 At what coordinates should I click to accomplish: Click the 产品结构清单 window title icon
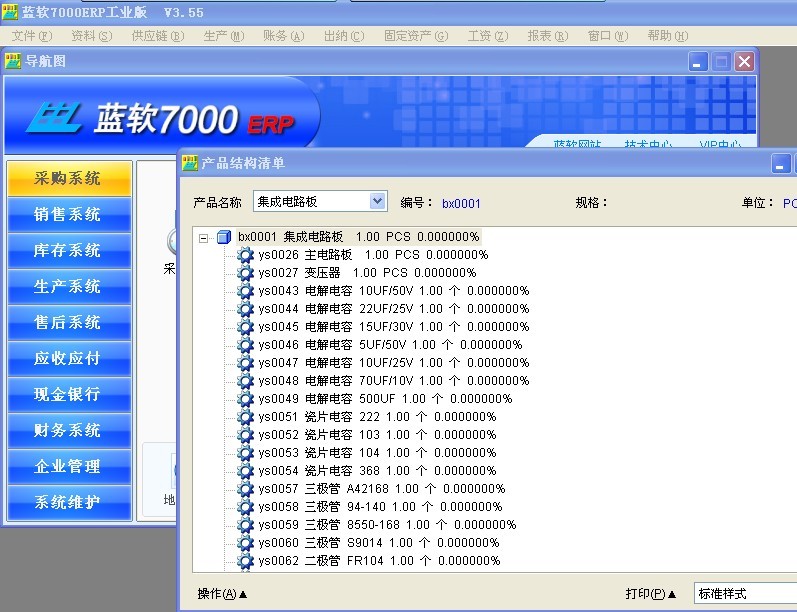(x=190, y=163)
